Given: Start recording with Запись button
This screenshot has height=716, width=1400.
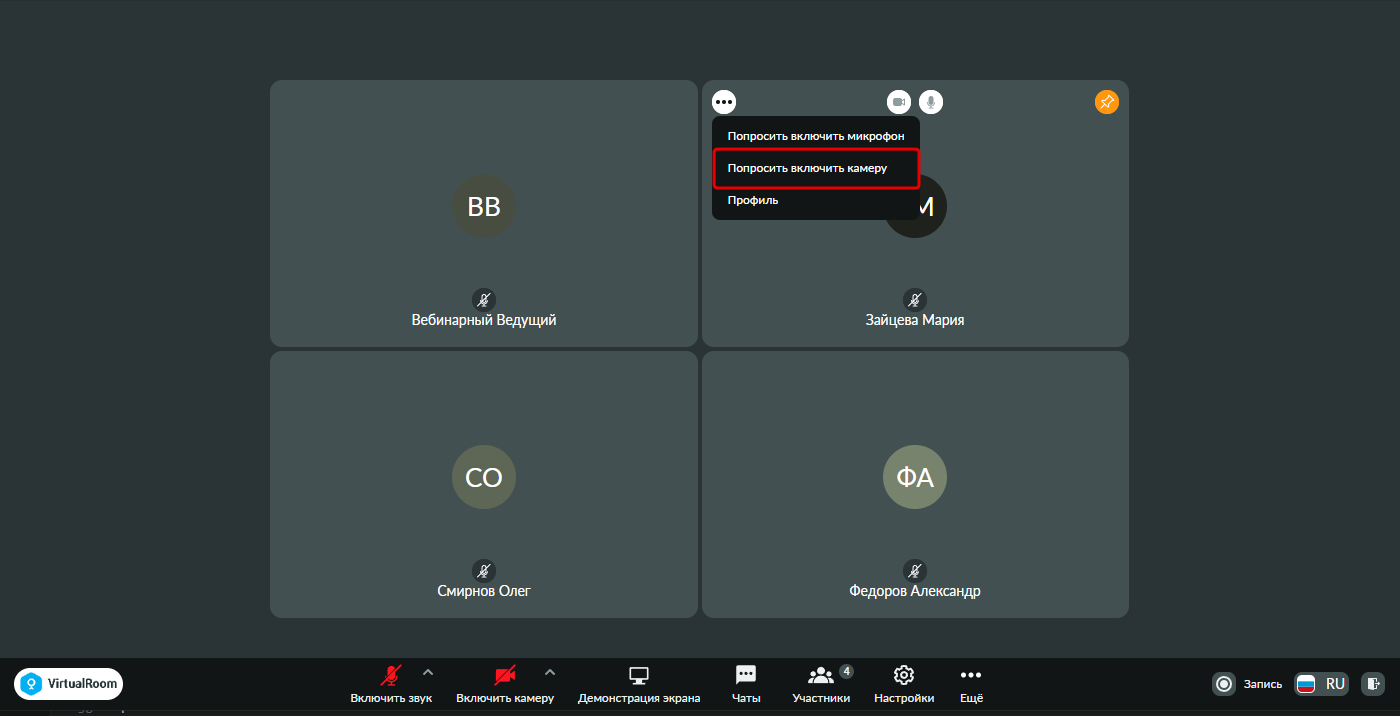Looking at the screenshot, I should coord(1247,684).
